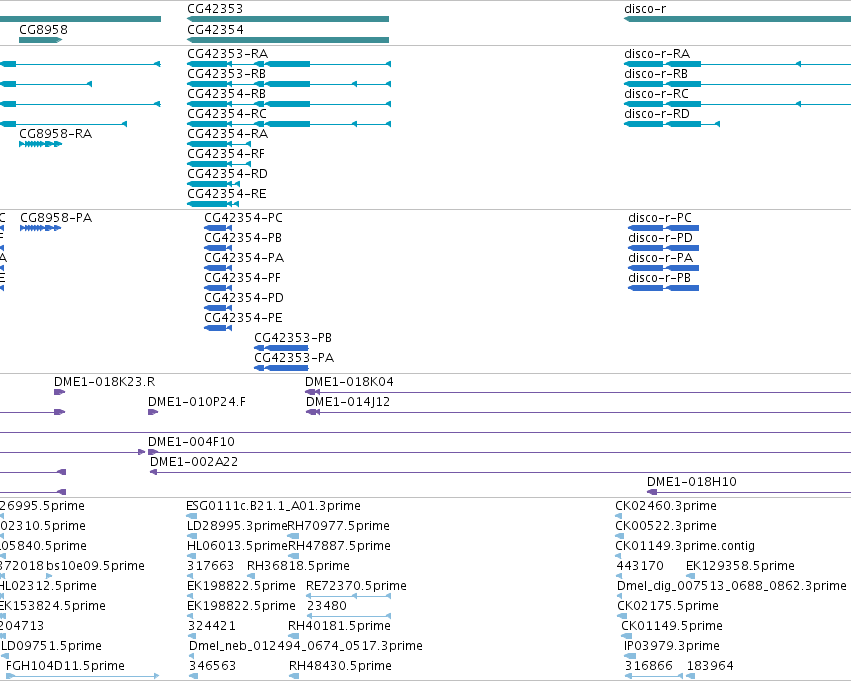Screen dimensions: 851x681
Task: Click EST IP03979.3prime
Action: [x=630, y=656]
